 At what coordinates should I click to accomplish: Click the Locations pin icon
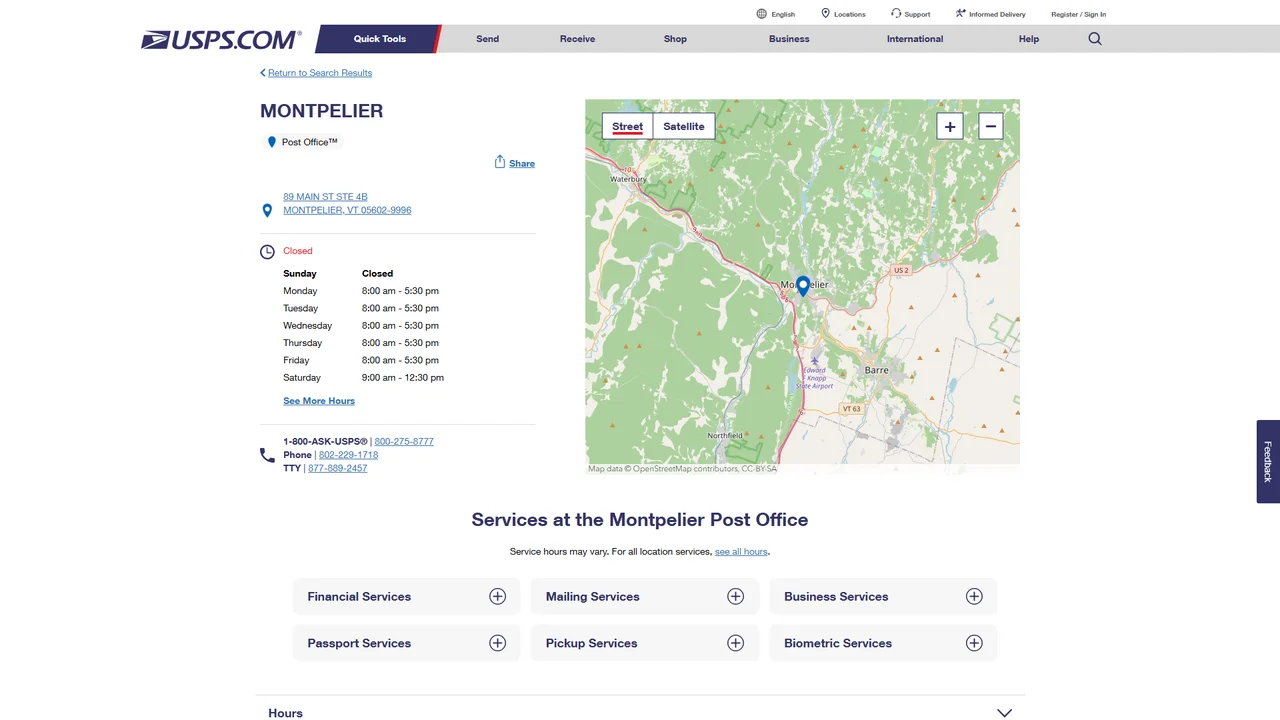click(x=826, y=14)
